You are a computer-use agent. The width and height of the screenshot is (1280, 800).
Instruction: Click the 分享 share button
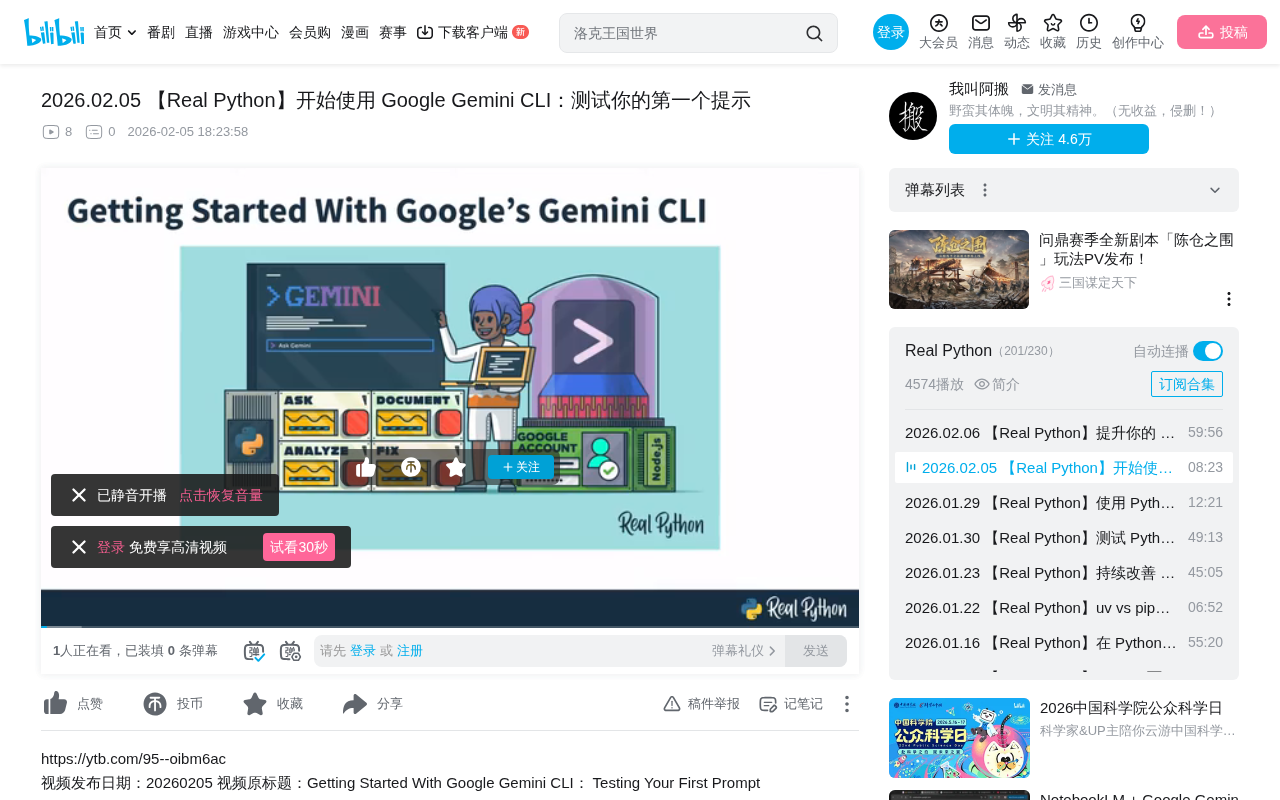click(x=373, y=704)
